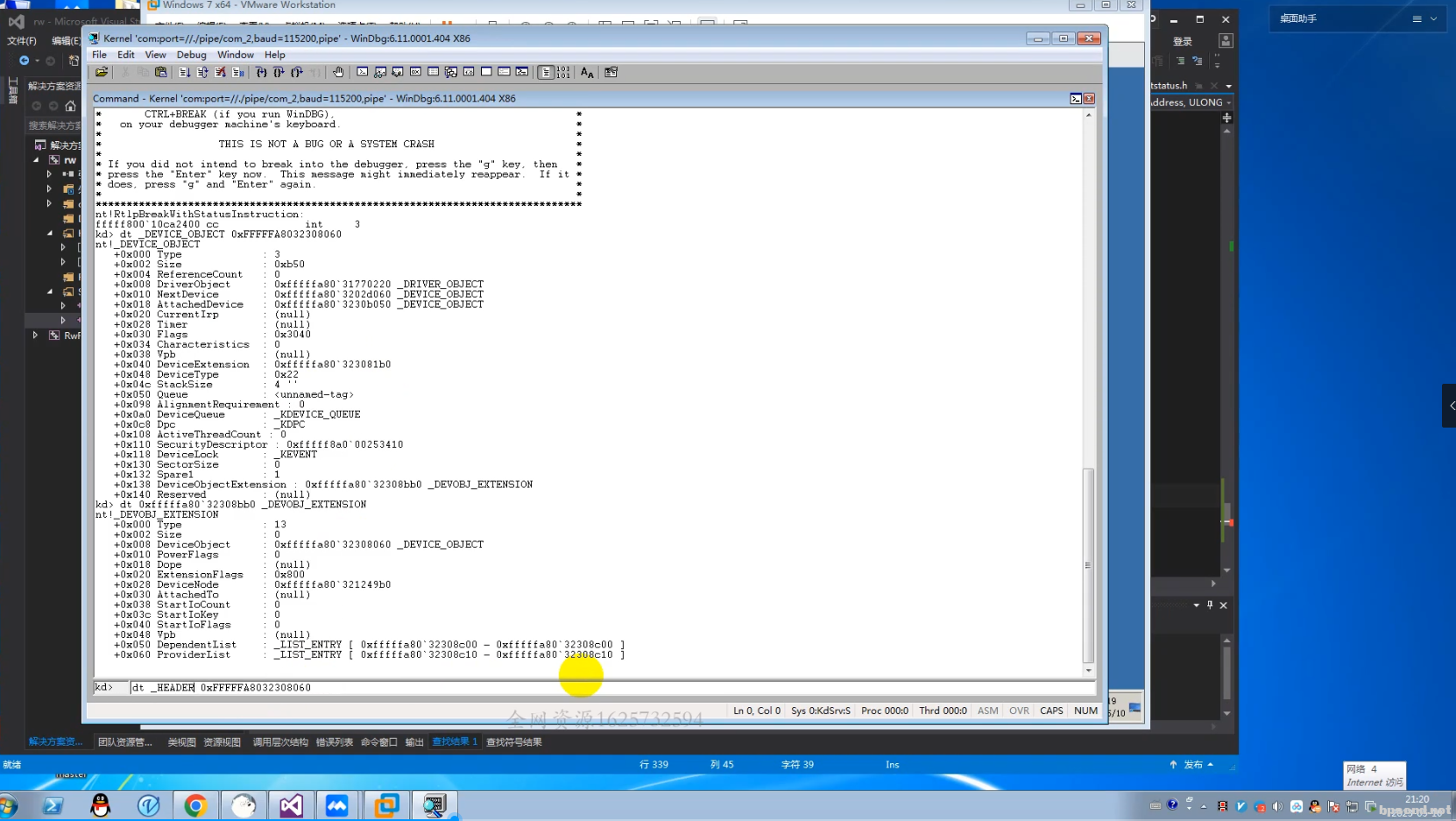Toggle auto-hide pin on Visual Studio panel

(1210, 605)
